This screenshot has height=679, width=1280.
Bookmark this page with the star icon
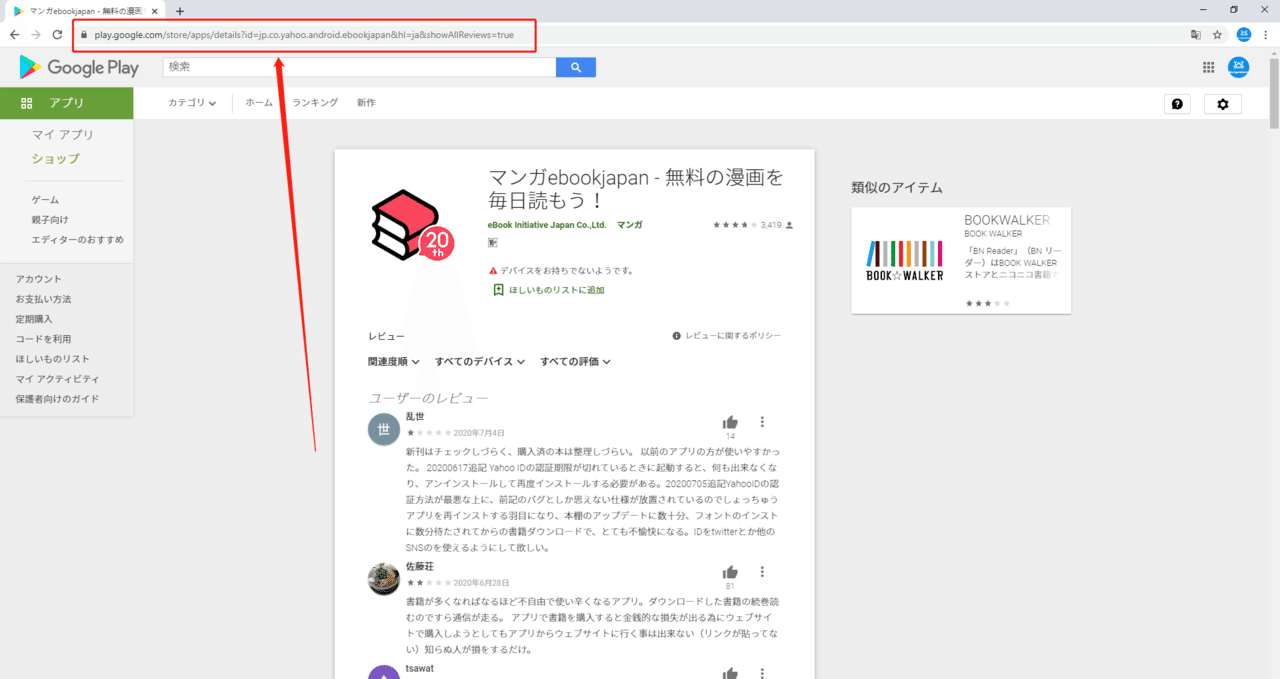(1217, 34)
